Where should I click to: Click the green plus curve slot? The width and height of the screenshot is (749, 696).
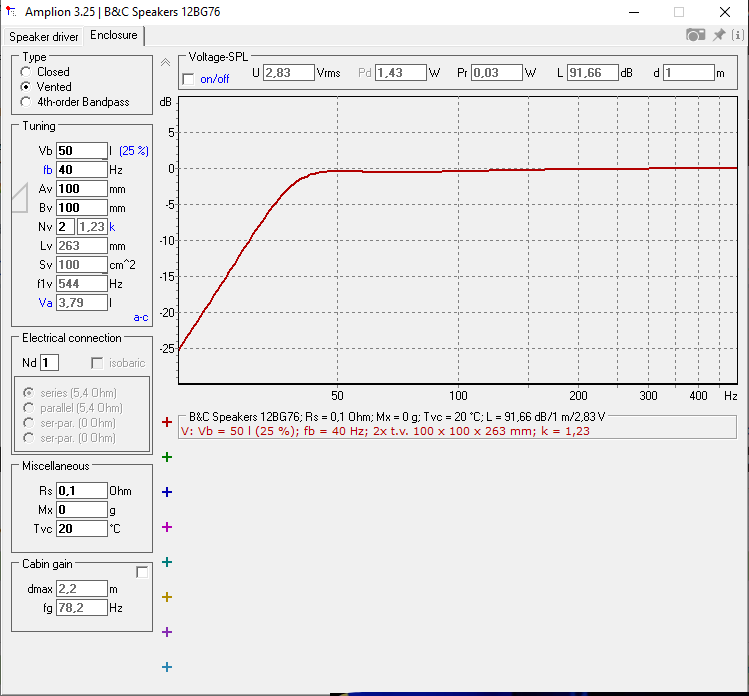tap(167, 457)
